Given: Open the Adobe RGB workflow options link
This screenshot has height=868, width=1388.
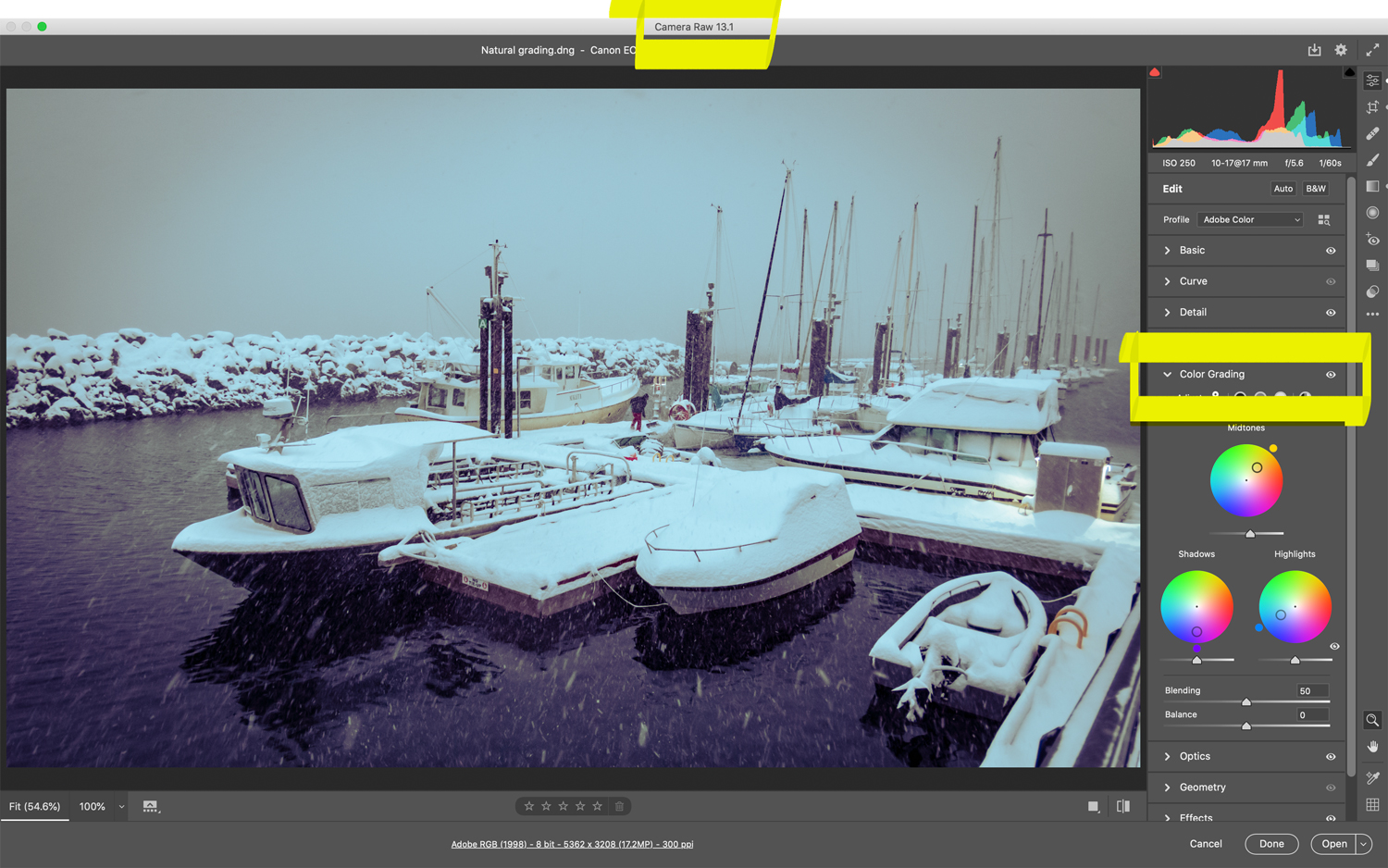Looking at the screenshot, I should (x=573, y=843).
